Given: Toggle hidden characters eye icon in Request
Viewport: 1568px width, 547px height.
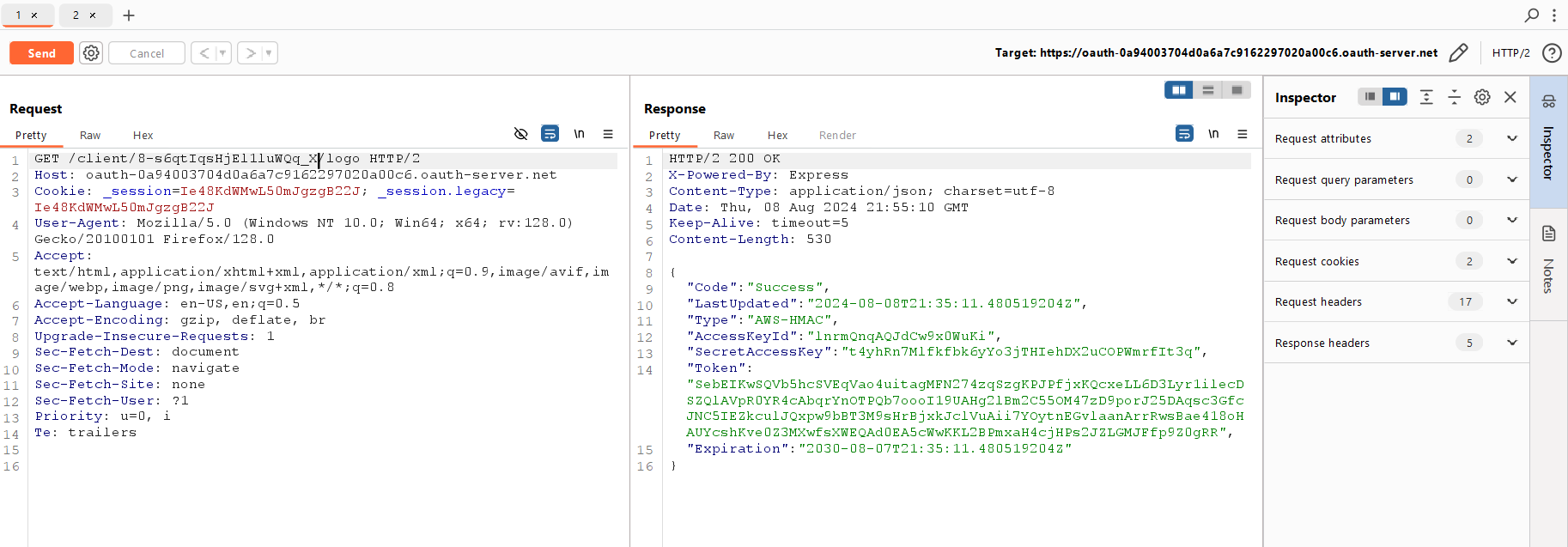Looking at the screenshot, I should (520, 134).
